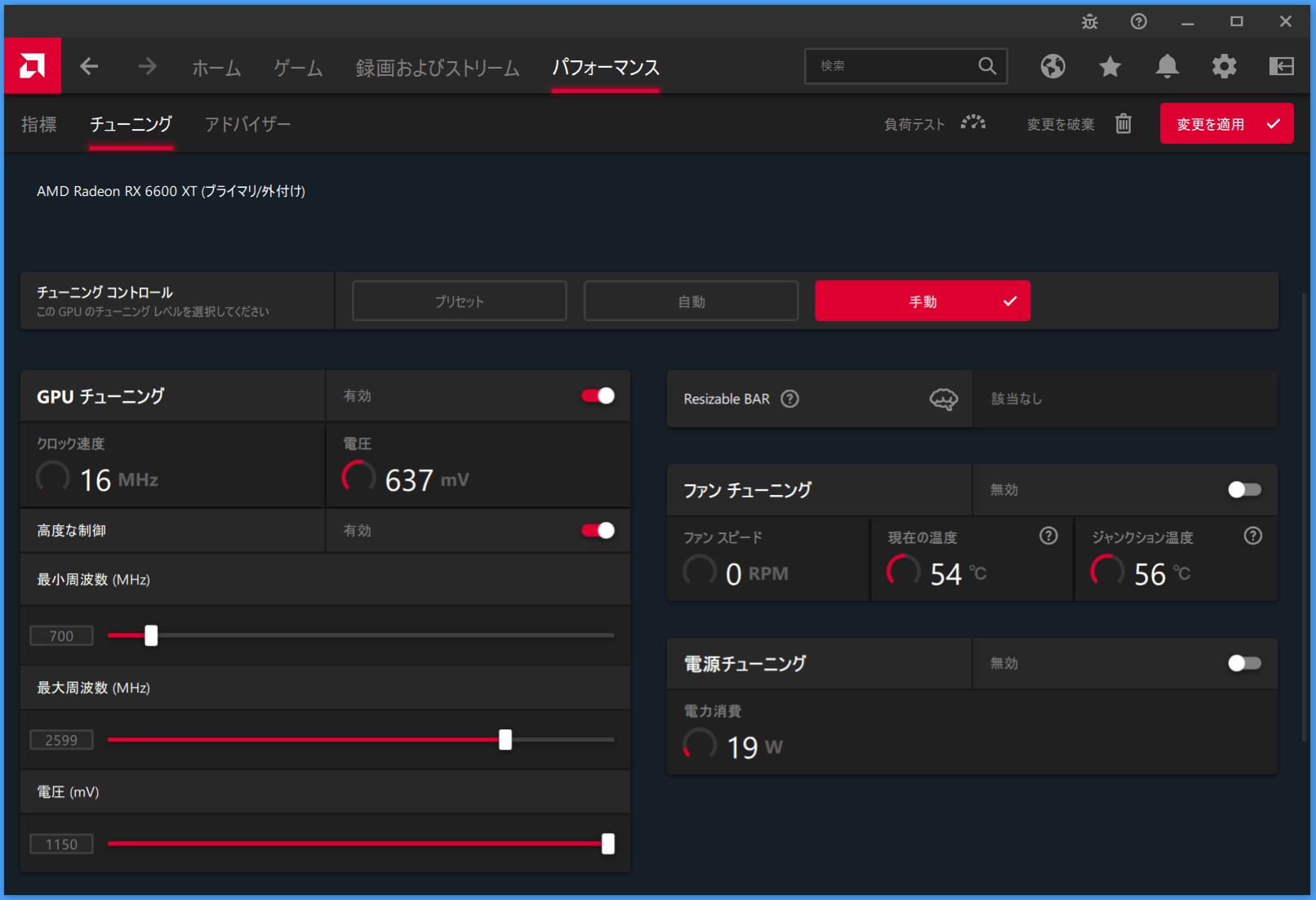Click maximum frequency 2599 input field
This screenshot has width=1316, height=900.
pyautogui.click(x=61, y=740)
